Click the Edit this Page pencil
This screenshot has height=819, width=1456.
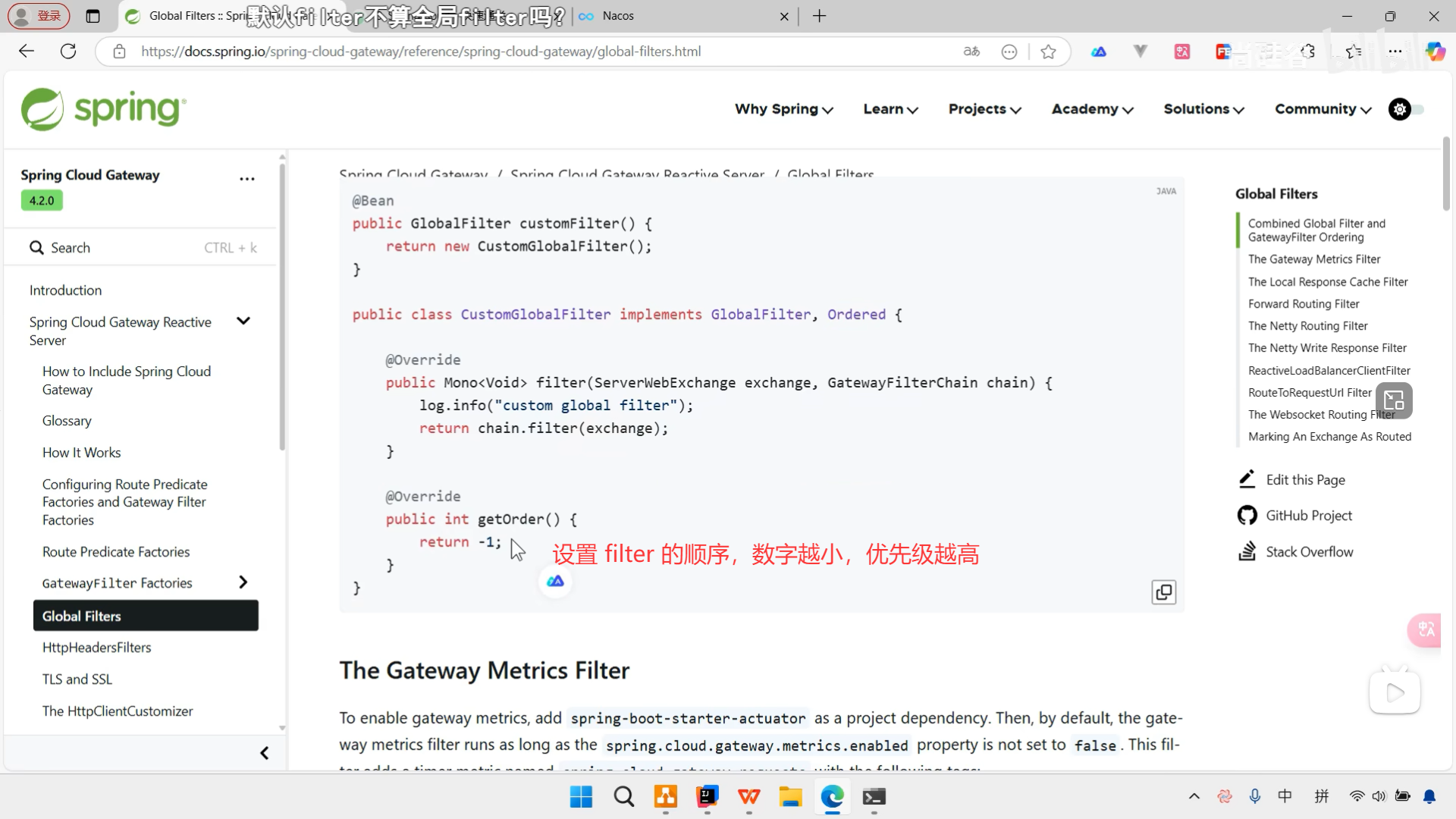[1247, 479]
